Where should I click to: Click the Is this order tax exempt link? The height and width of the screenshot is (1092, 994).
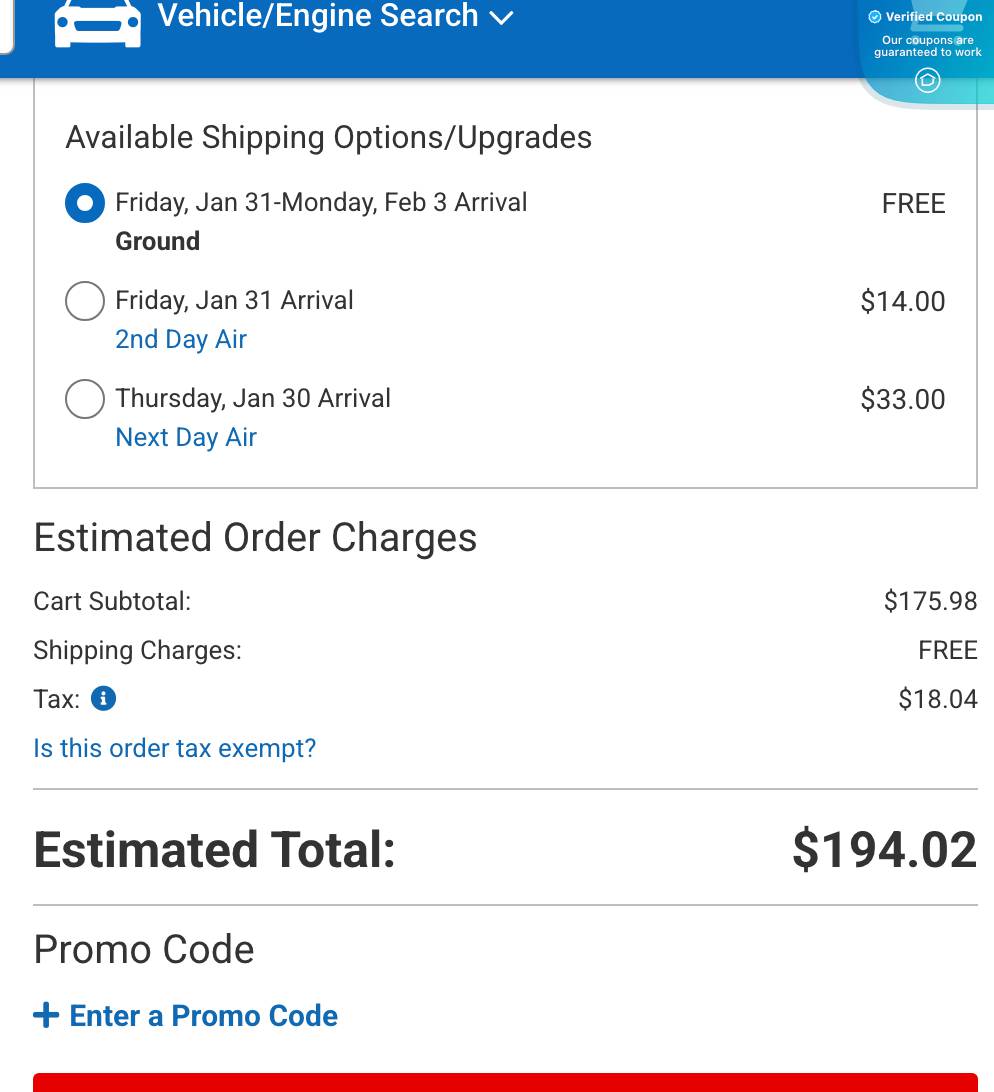[174, 748]
